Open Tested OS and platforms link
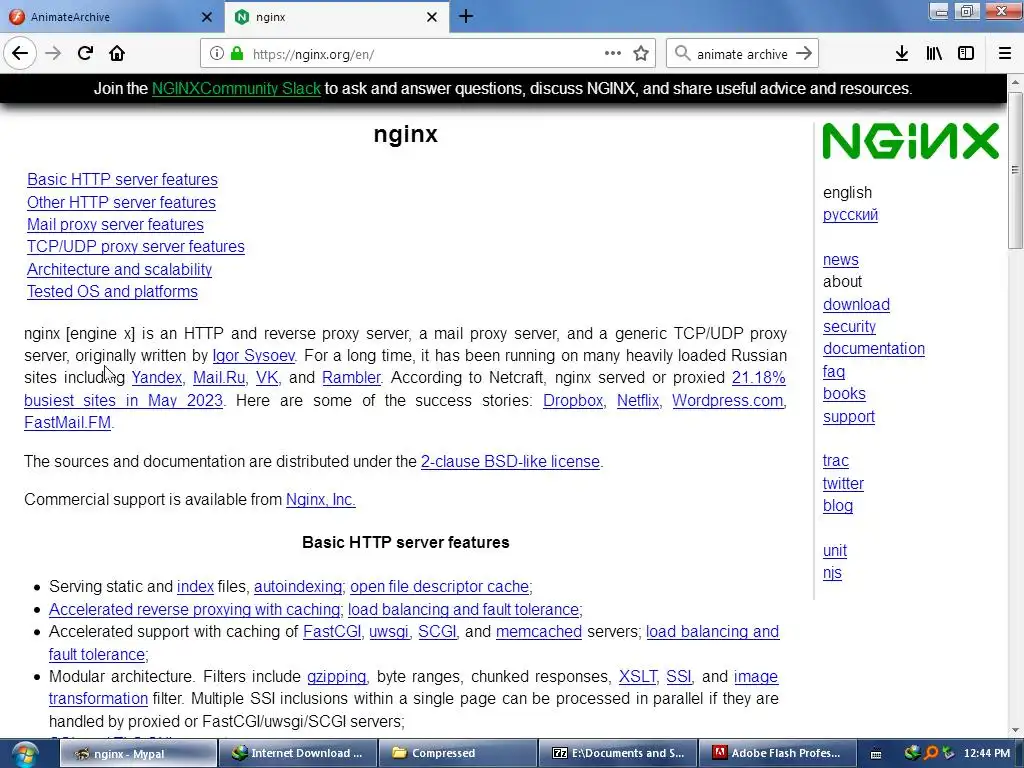The image size is (1024, 768). point(112,292)
